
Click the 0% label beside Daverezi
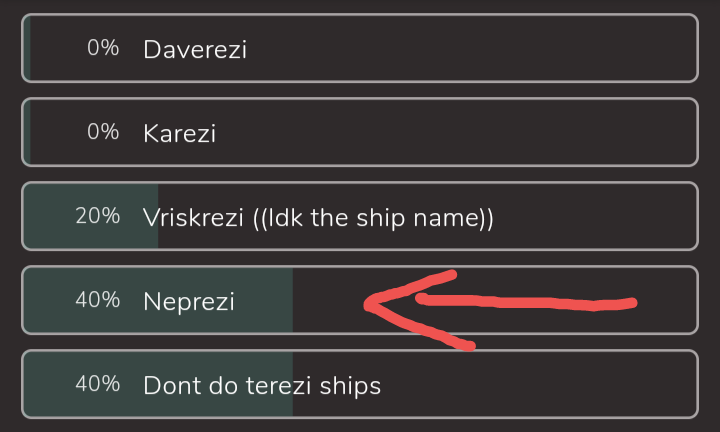(x=103, y=48)
